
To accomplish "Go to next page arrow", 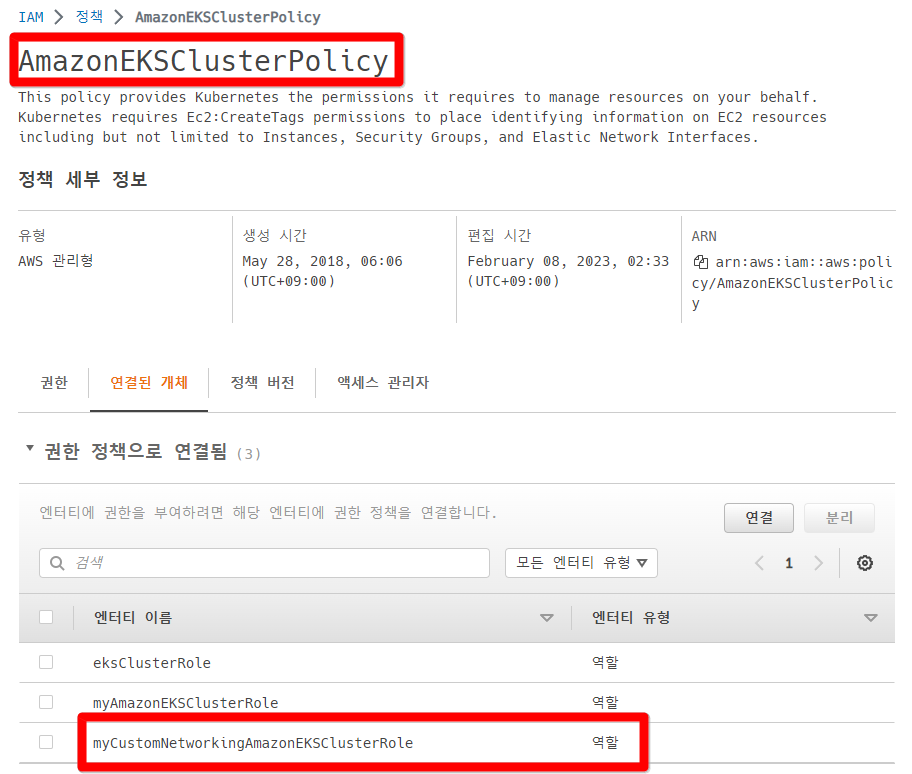I will (x=818, y=563).
